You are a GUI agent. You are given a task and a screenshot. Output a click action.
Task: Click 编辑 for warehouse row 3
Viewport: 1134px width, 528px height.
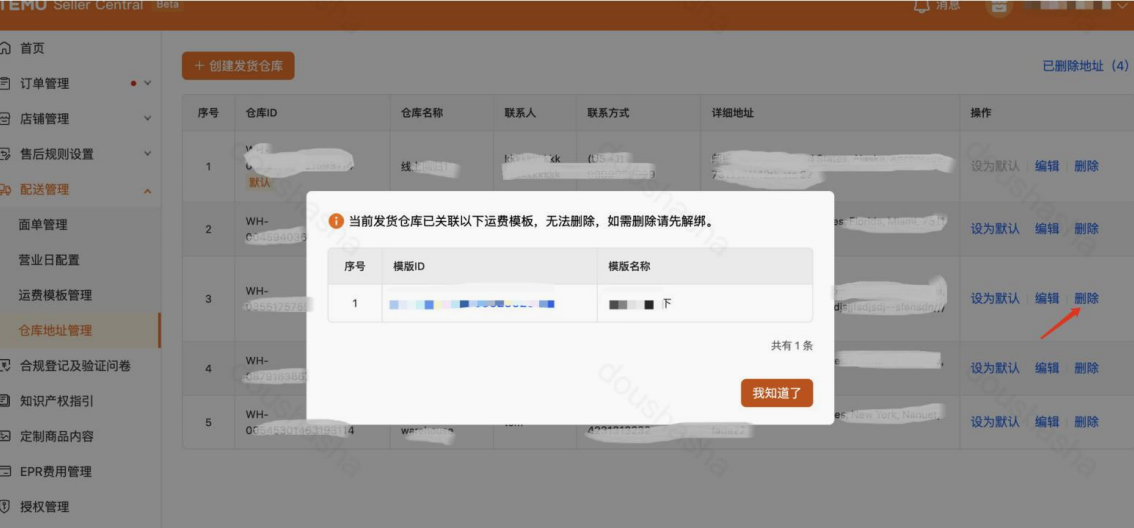(1046, 298)
